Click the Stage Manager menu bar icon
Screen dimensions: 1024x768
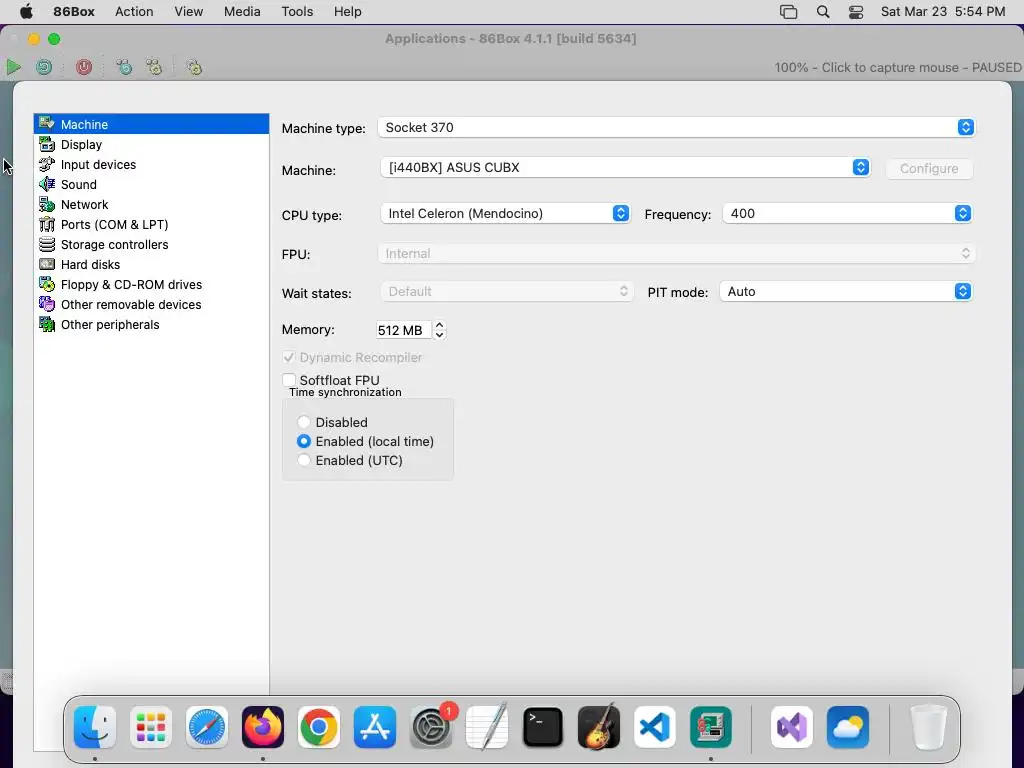(789, 12)
